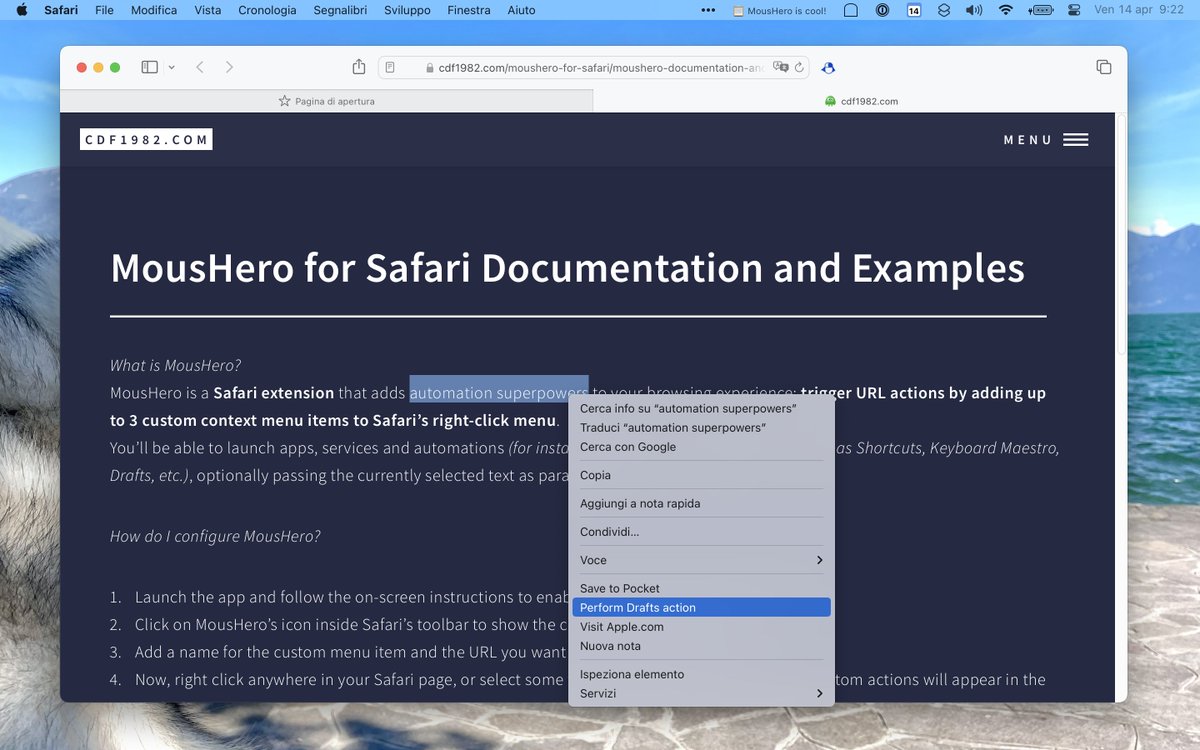Open the File menu
This screenshot has height=750, width=1200.
[104, 10]
